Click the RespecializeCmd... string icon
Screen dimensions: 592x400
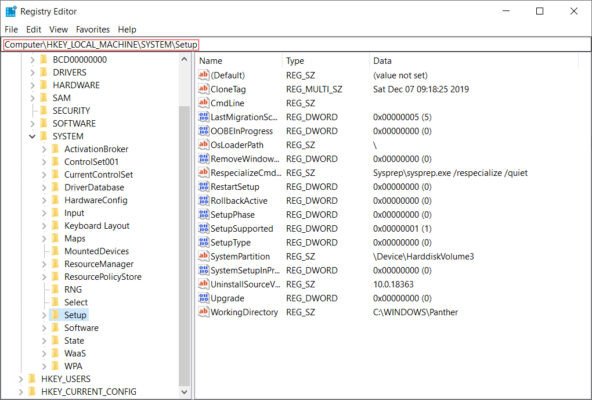pos(204,173)
